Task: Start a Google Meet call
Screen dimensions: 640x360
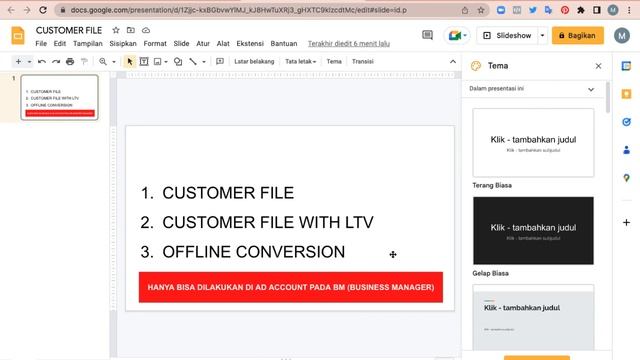Action: (x=457, y=36)
